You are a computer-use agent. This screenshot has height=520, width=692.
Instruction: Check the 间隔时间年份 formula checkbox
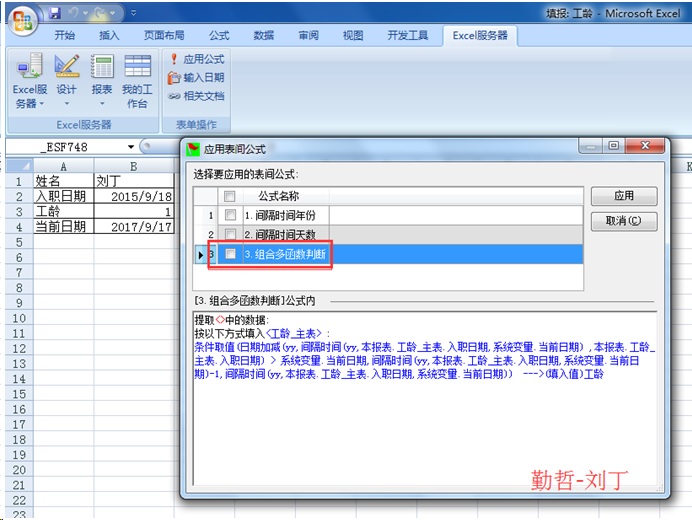pyautogui.click(x=230, y=215)
